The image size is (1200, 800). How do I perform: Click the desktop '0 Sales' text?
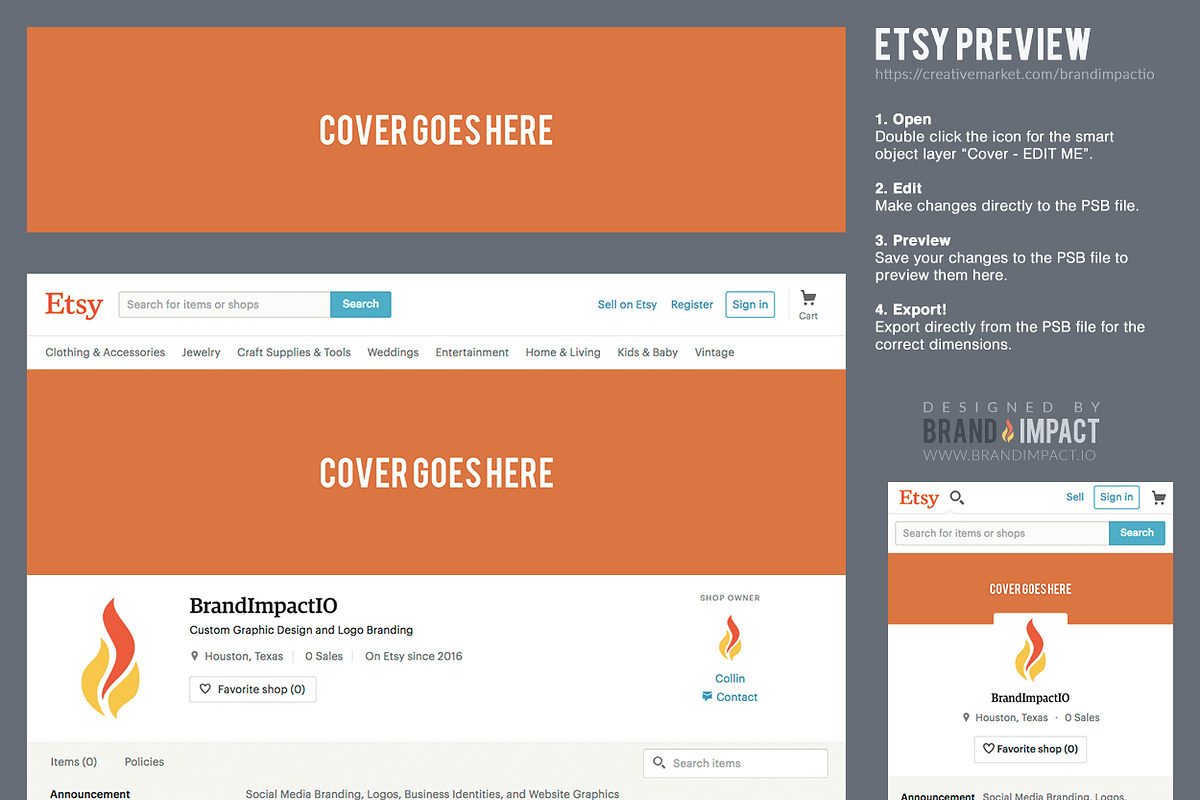pos(324,657)
